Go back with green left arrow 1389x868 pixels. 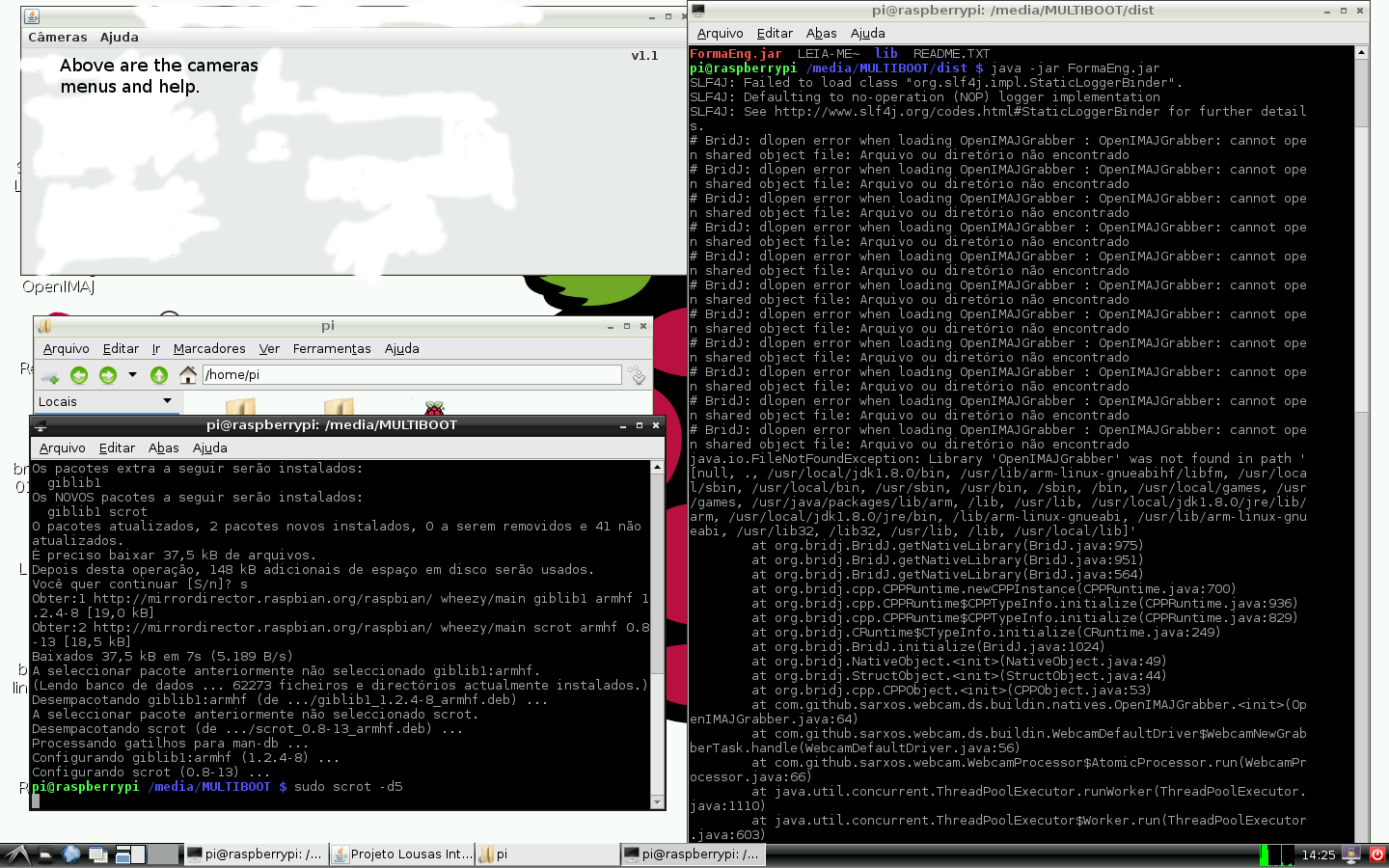click(79, 375)
